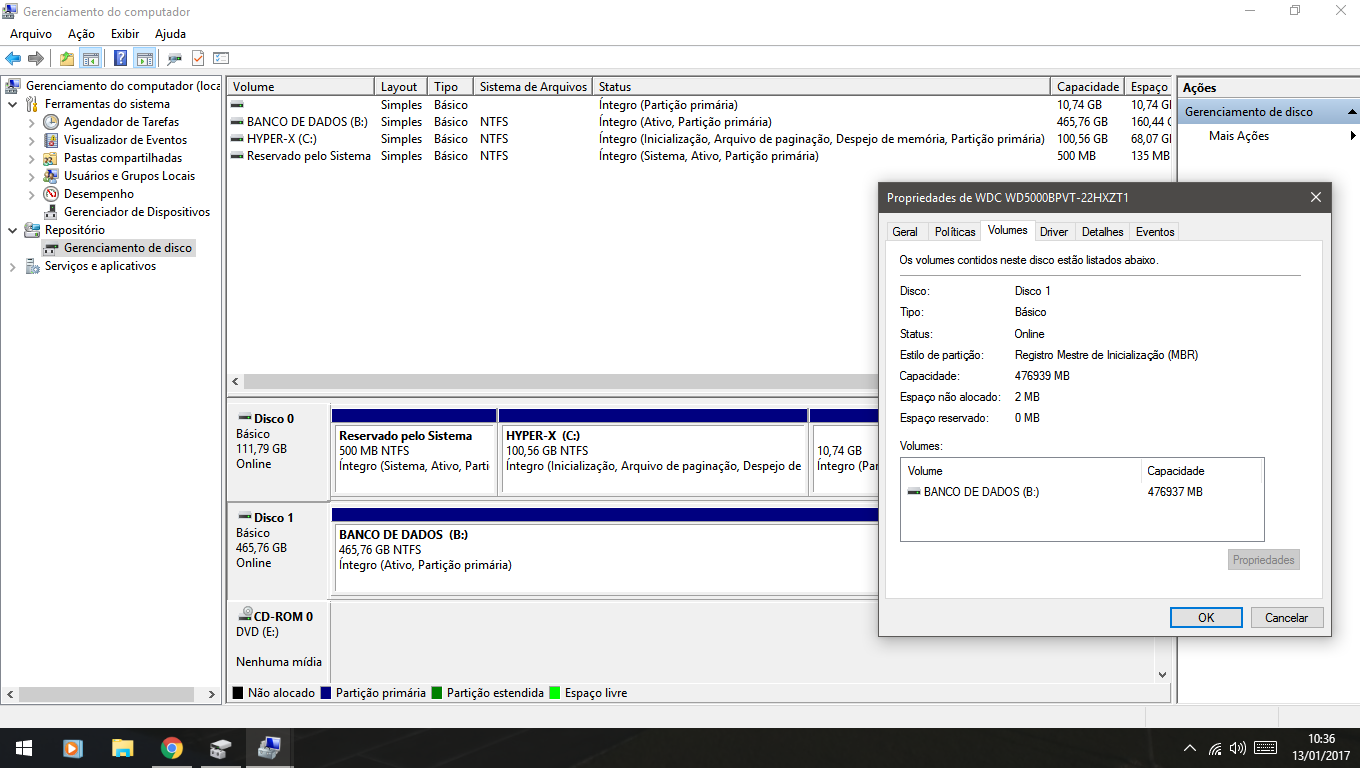Click OK in the properties dialog

(1206, 617)
